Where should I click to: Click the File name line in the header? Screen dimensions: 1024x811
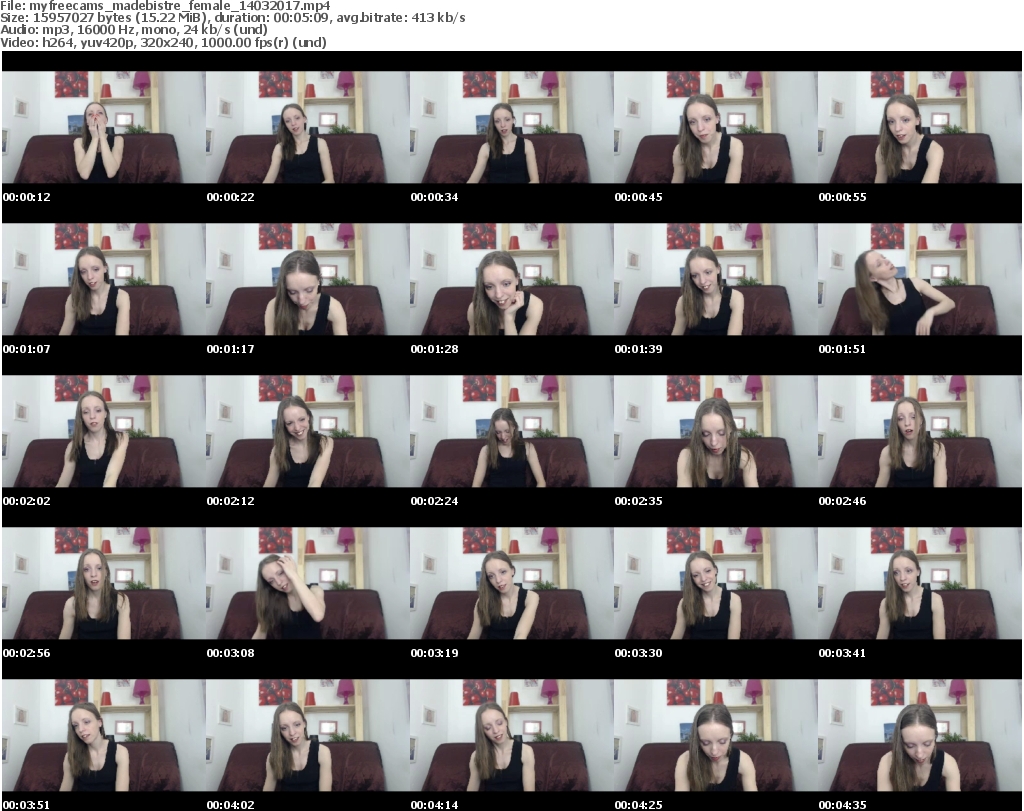165,6
